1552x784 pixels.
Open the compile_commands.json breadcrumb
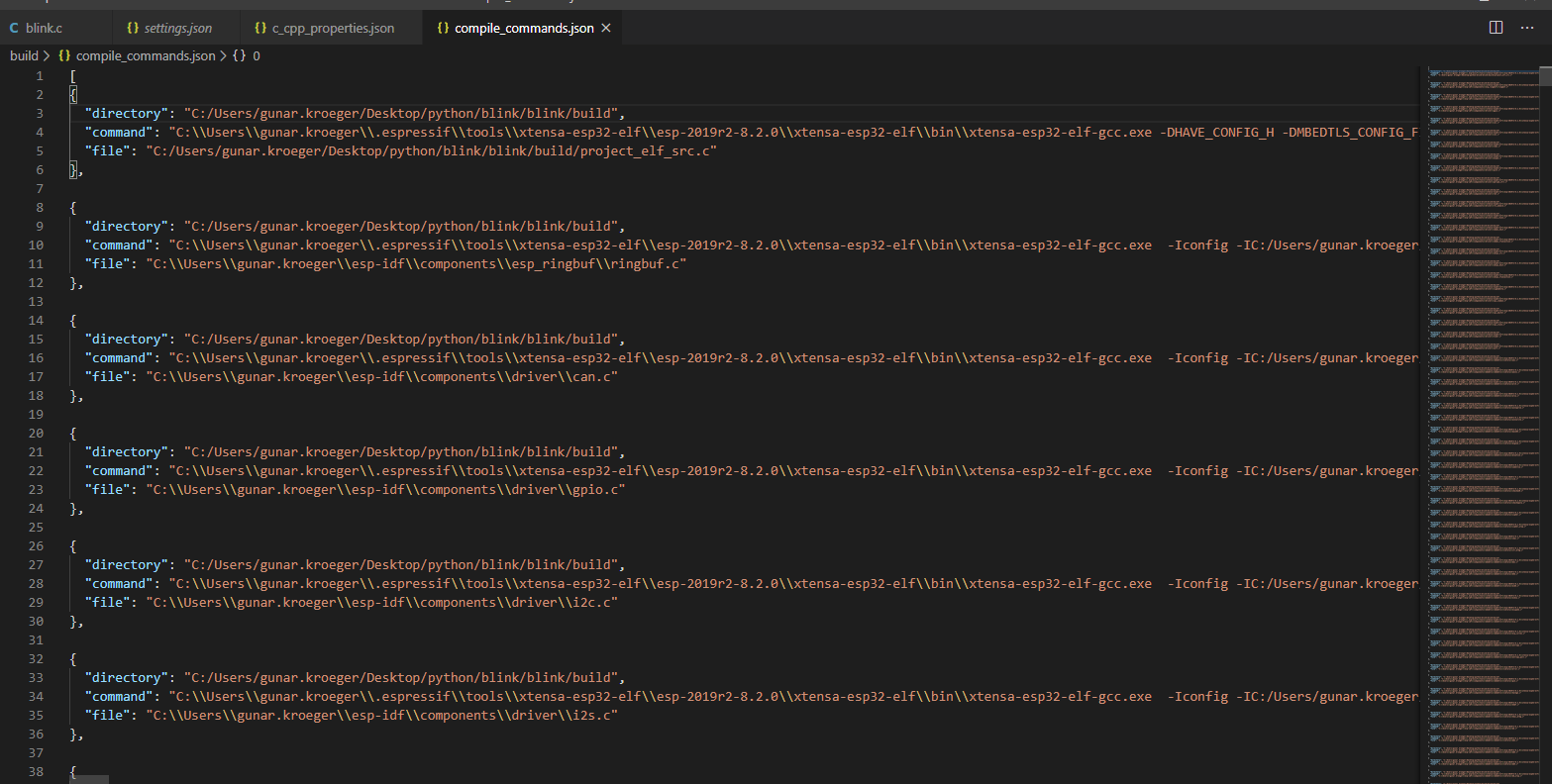tap(137, 55)
